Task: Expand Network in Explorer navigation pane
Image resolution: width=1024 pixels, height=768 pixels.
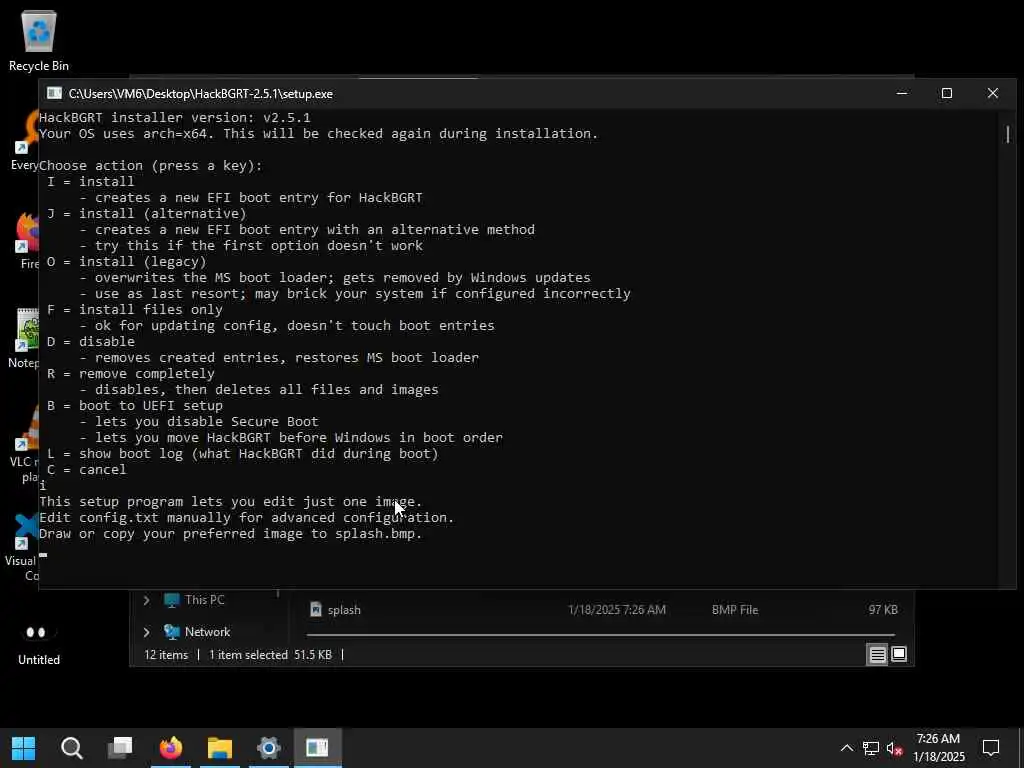Action: tap(146, 632)
